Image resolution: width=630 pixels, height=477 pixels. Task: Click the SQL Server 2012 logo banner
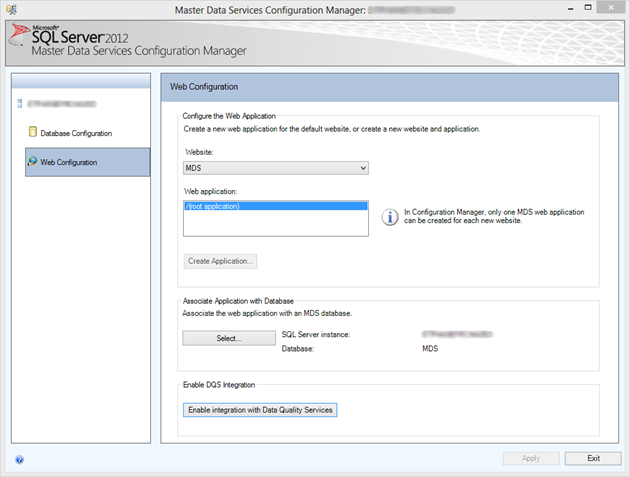click(x=315, y=43)
